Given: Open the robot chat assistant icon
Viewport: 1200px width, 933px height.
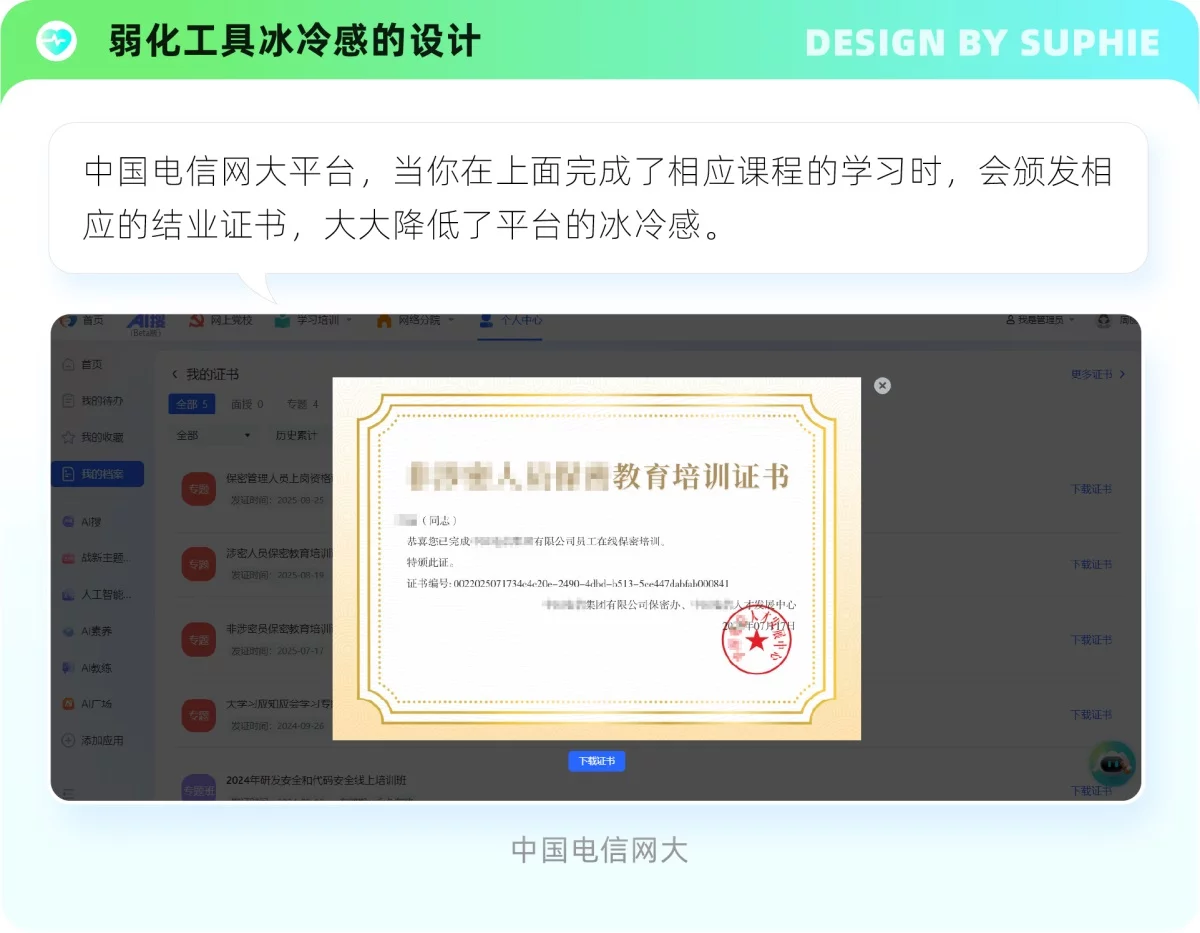Looking at the screenshot, I should 1112,765.
